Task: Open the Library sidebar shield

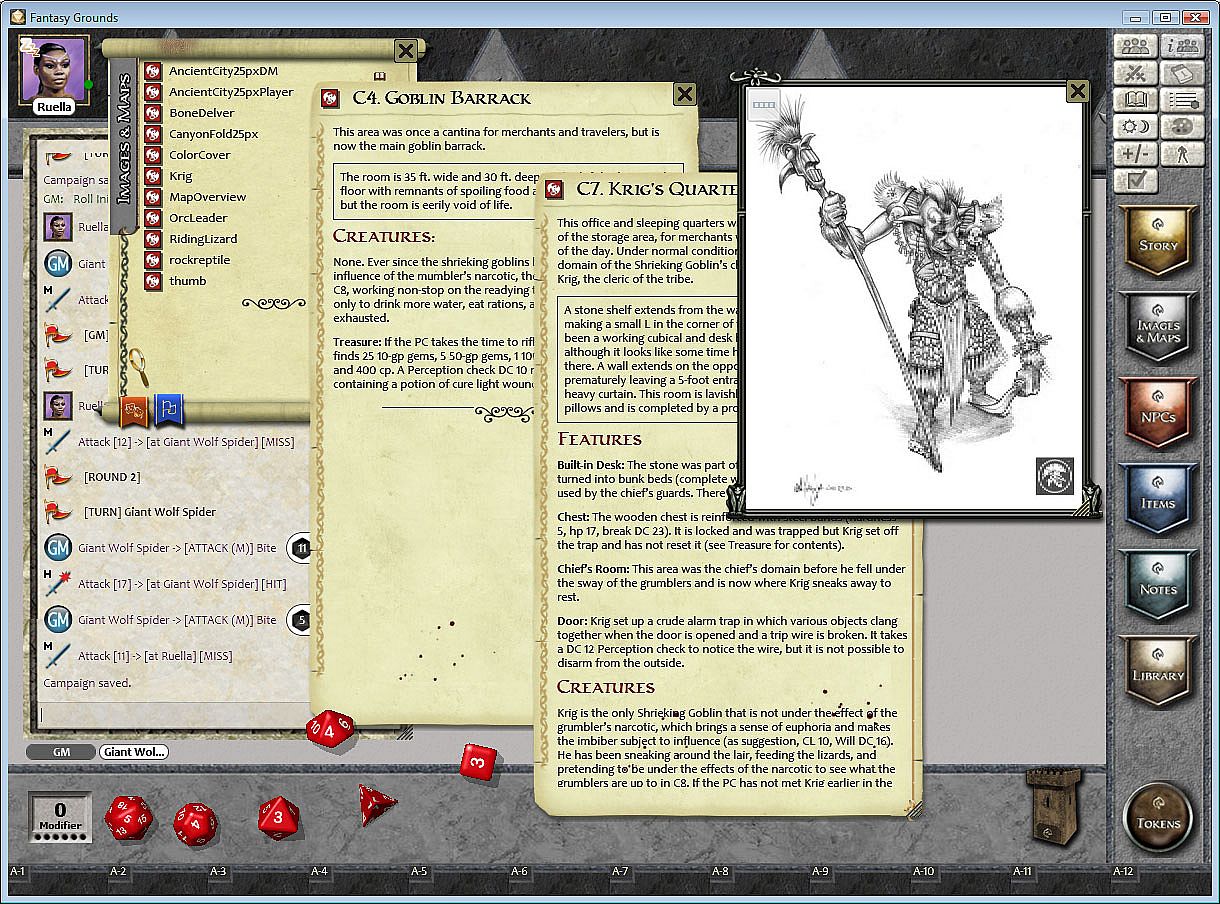Action: point(1158,673)
